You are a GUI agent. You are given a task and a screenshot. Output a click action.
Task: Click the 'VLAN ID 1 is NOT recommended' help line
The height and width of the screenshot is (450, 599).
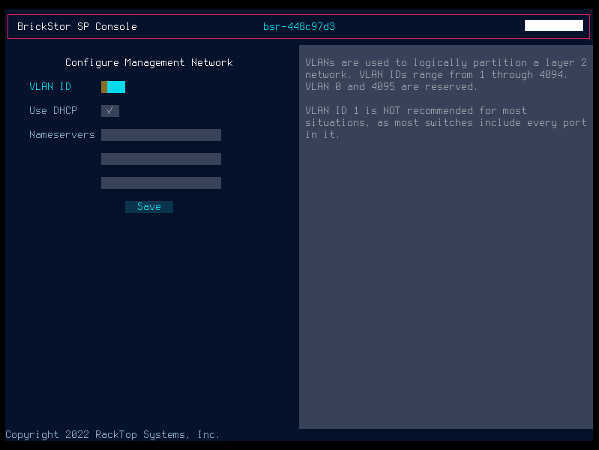pyautogui.click(x=416, y=111)
